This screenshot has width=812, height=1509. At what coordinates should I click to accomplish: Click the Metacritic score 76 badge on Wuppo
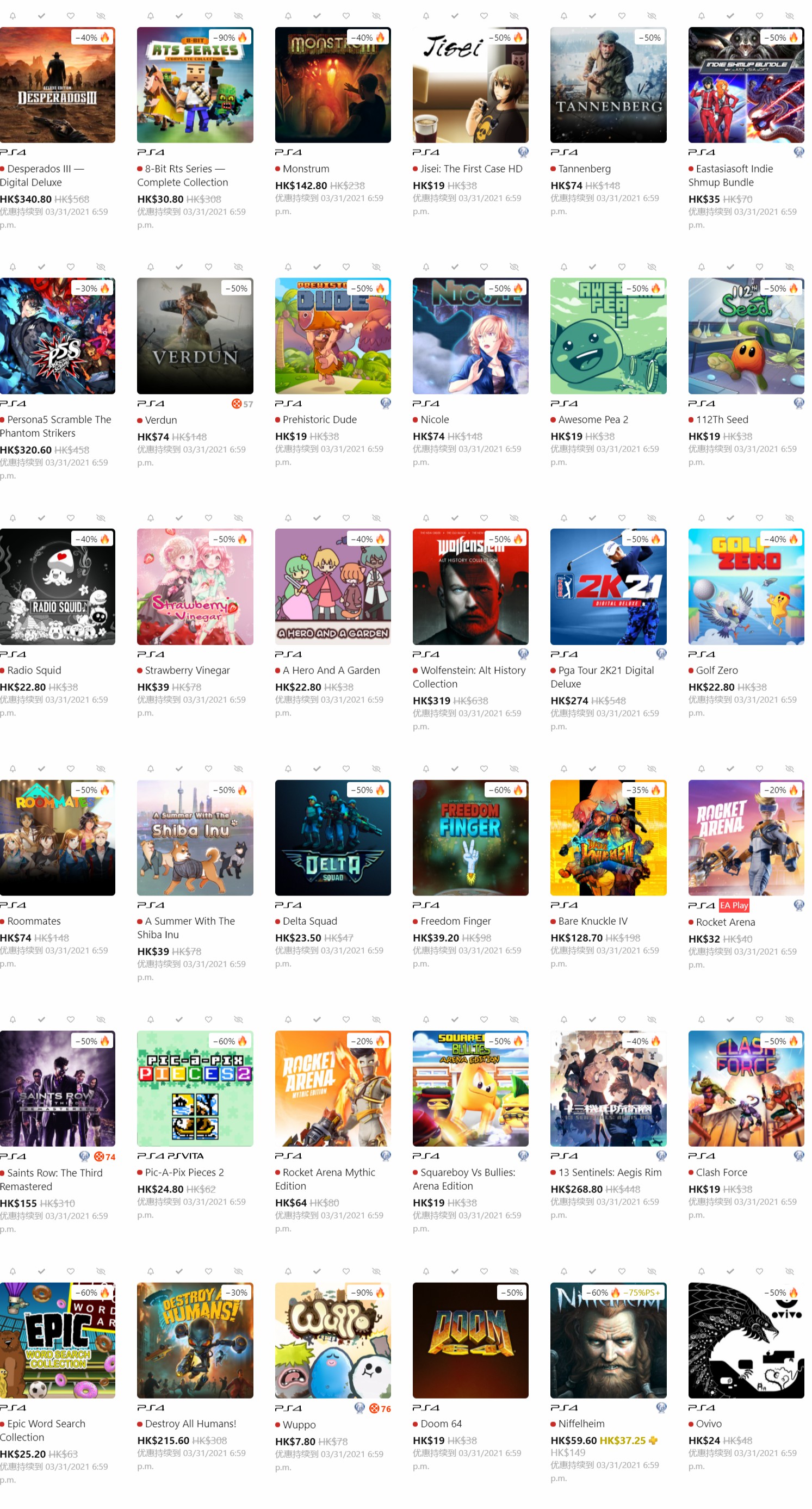(380, 1409)
